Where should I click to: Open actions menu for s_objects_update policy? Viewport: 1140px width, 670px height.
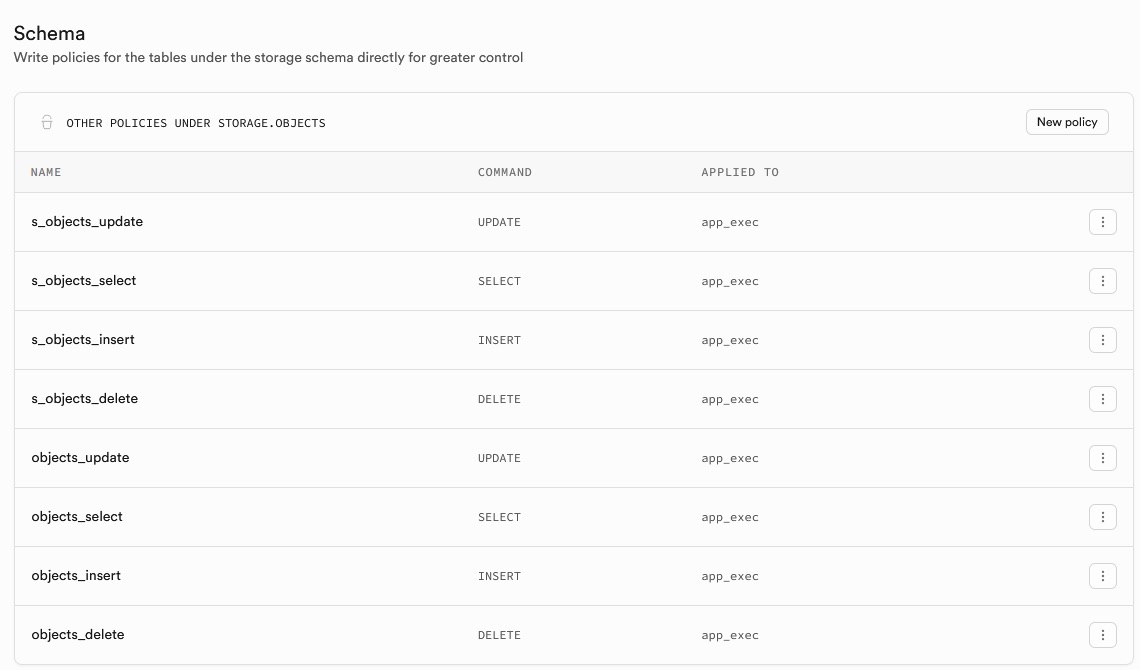coord(1102,222)
